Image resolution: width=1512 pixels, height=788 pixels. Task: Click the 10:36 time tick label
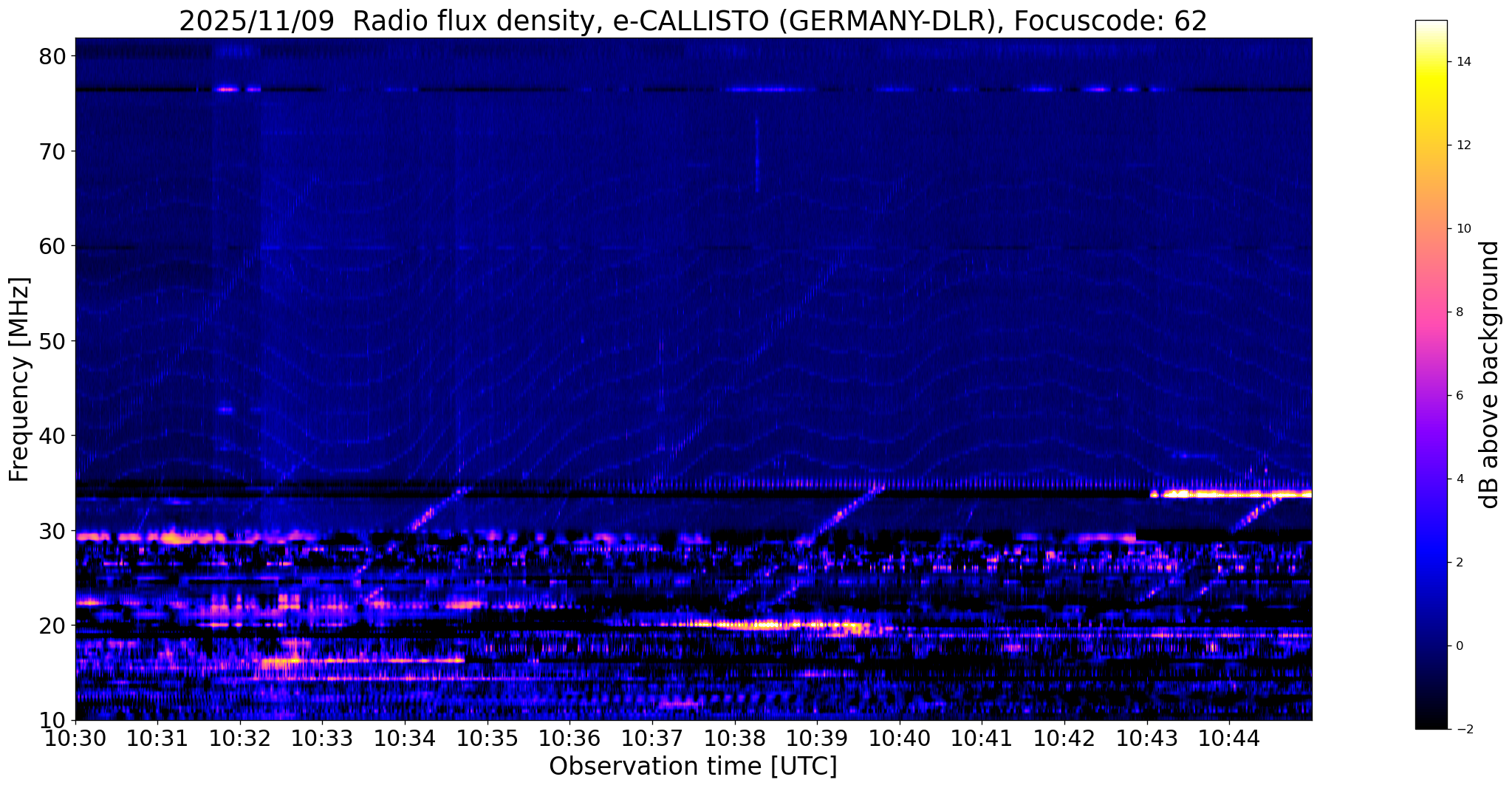[569, 738]
